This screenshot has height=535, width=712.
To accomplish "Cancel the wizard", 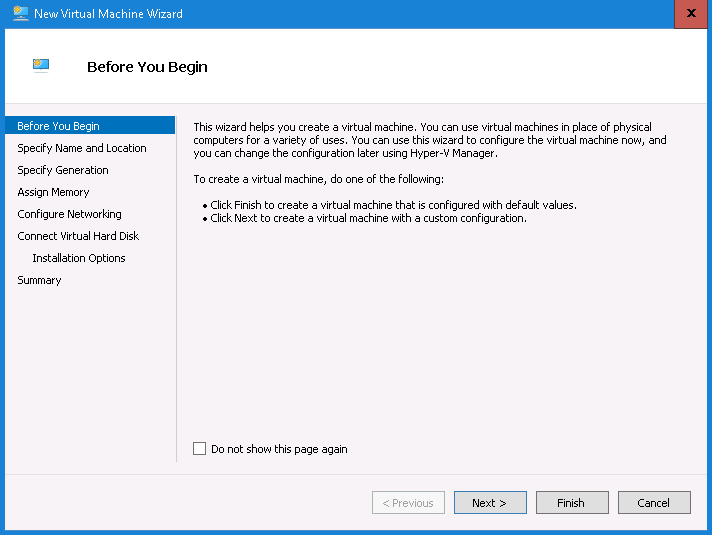I will pyautogui.click(x=654, y=503).
